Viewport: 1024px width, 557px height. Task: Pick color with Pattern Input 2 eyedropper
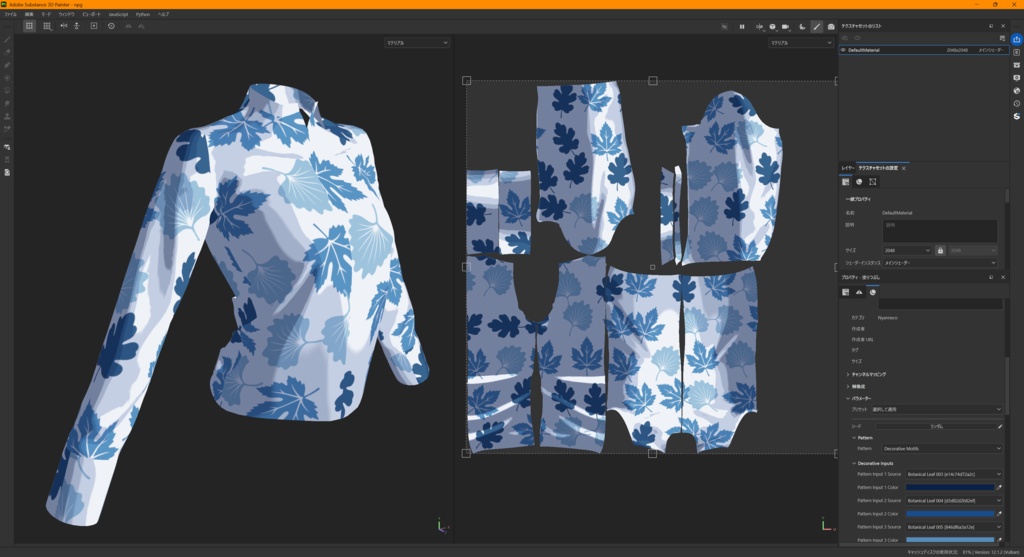pos(999,513)
